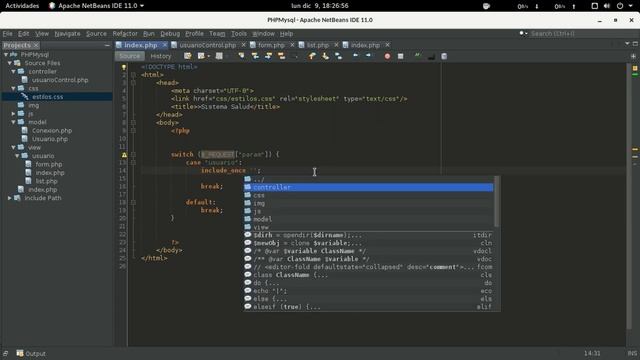Collapse the view folder in Projects

(x=13, y=147)
